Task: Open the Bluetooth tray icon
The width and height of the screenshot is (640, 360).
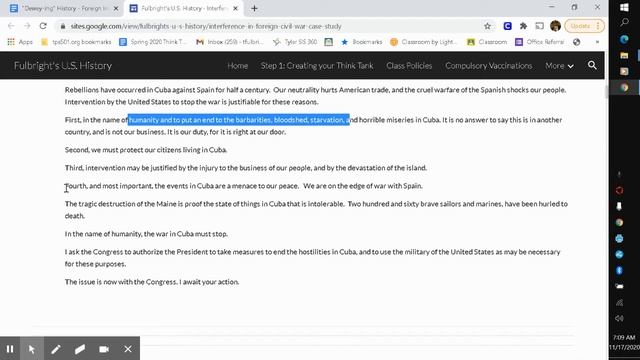Action: coord(619,270)
